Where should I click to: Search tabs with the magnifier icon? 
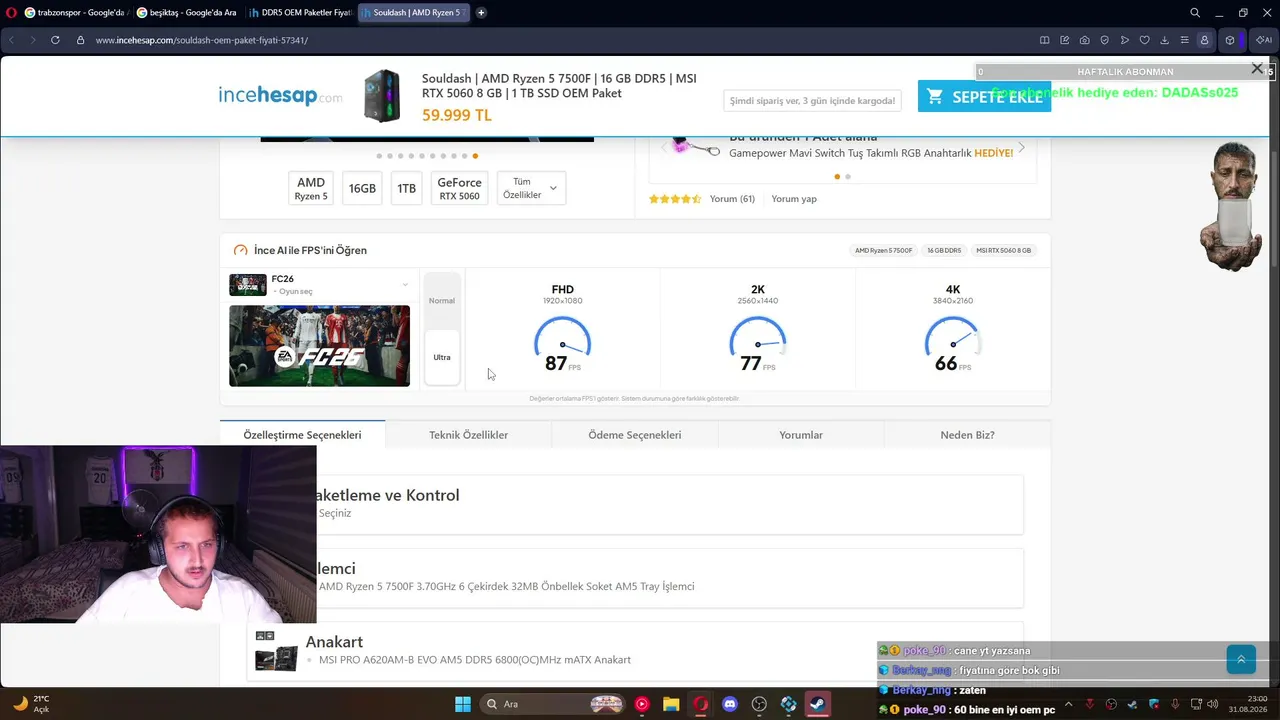tap(1195, 13)
